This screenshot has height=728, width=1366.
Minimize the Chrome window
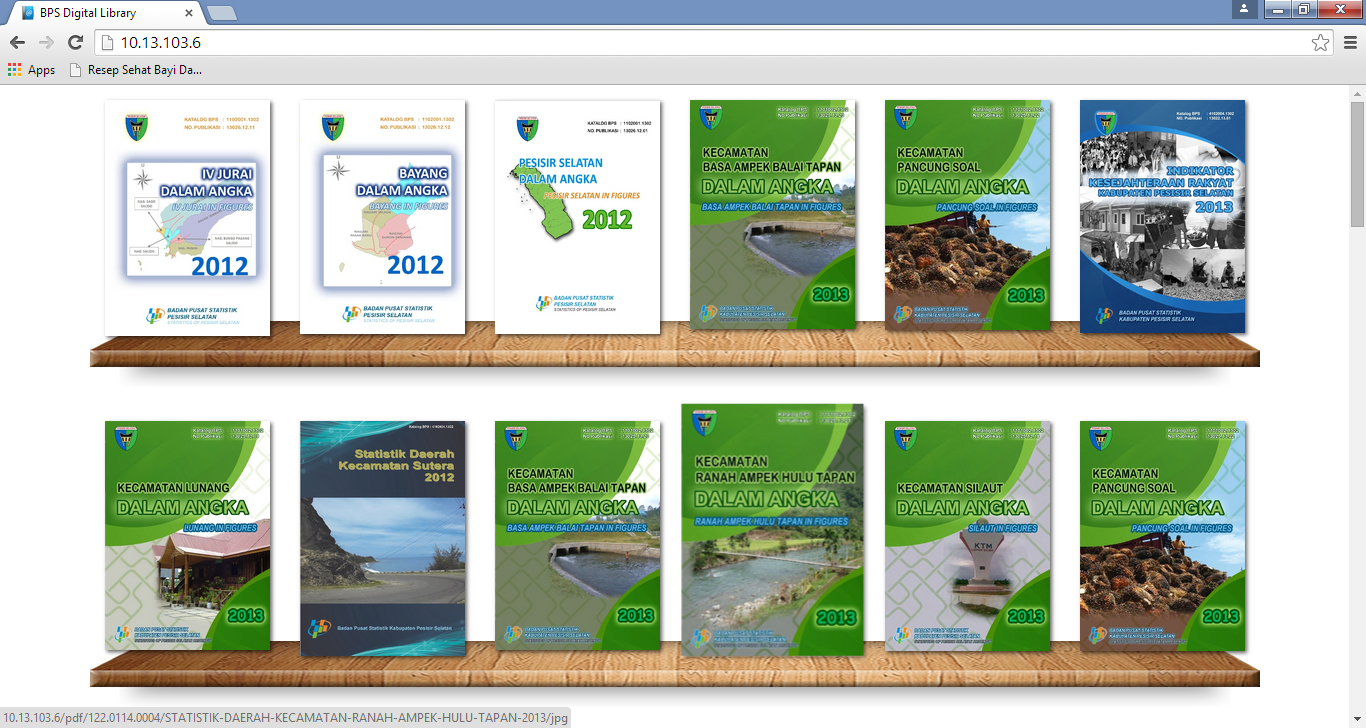[x=1277, y=9]
